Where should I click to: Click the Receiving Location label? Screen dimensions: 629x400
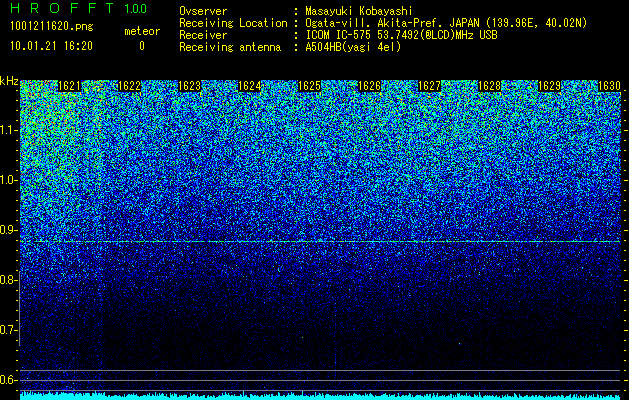tap(233, 23)
